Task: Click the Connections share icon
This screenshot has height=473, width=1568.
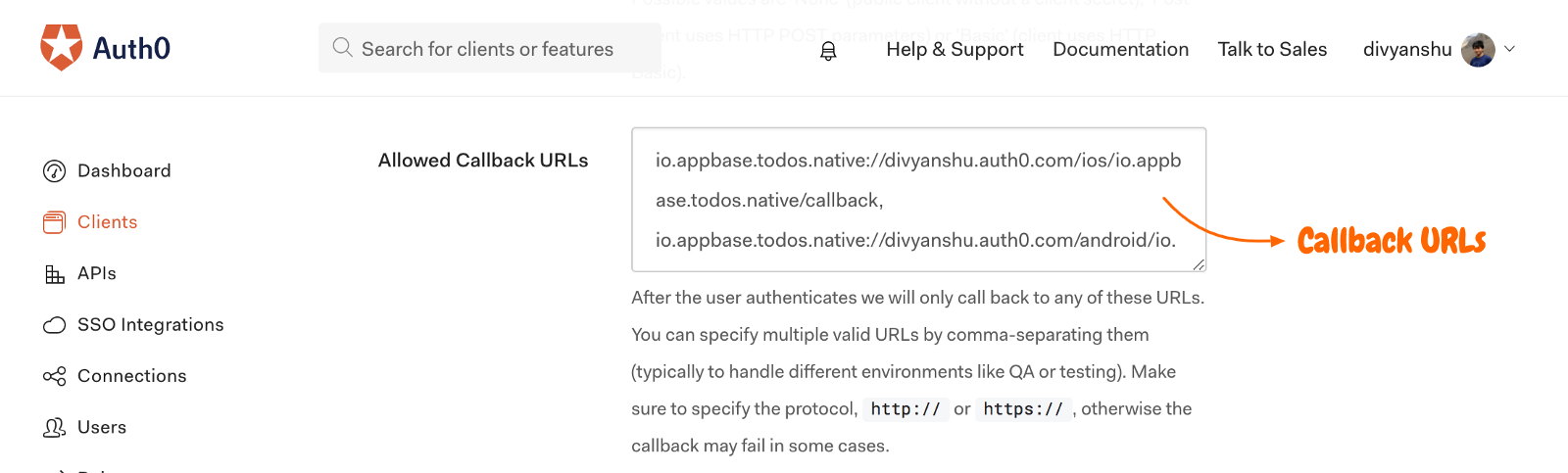Action: (54, 376)
